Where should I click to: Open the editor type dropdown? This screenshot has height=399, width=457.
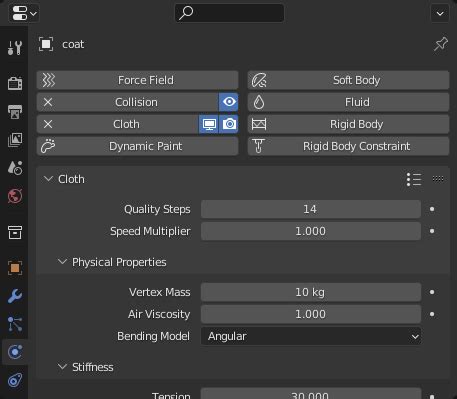coord(24,13)
